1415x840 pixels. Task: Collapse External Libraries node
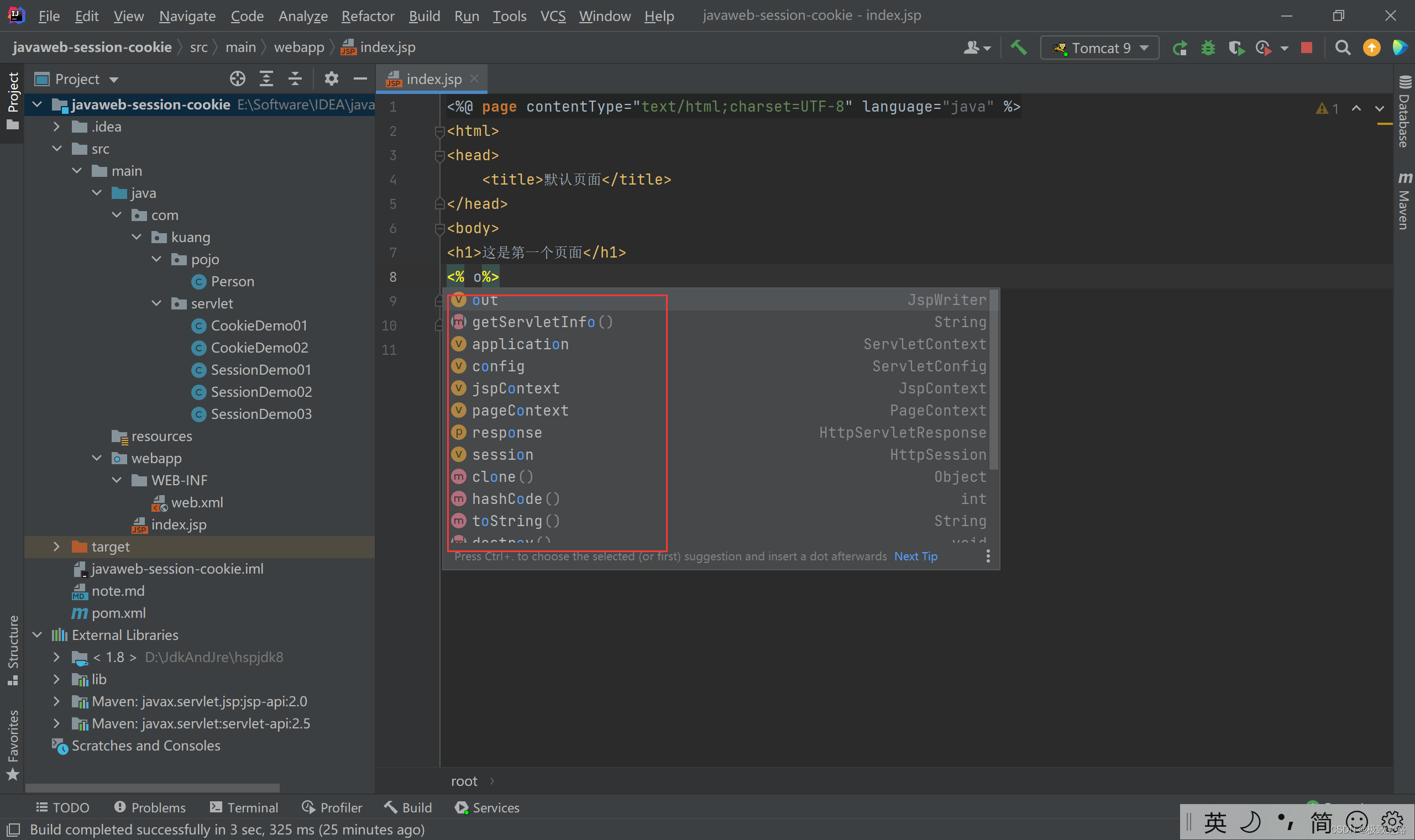click(x=38, y=635)
